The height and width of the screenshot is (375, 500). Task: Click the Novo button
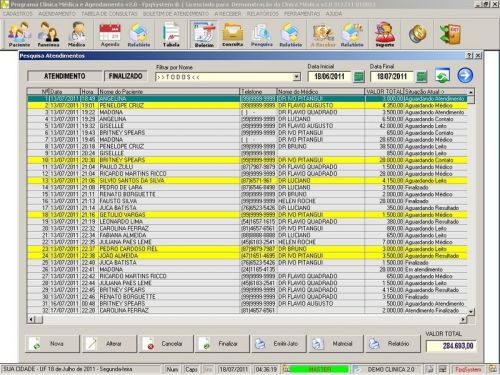(x=53, y=344)
